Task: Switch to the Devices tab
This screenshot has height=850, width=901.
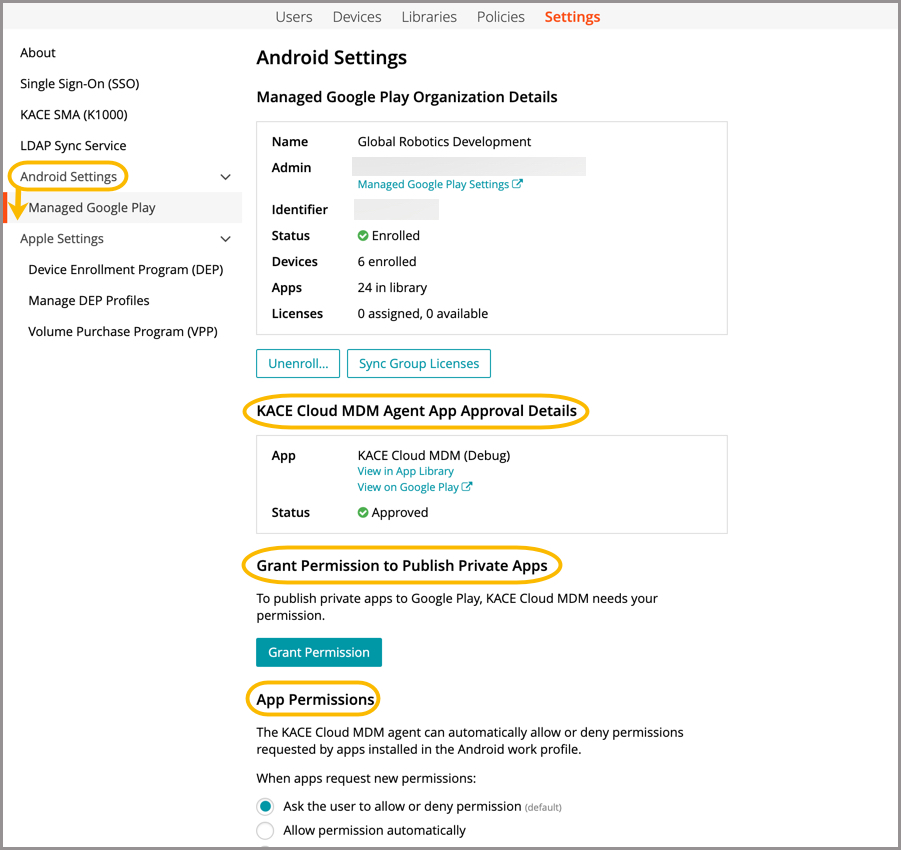Action: pyautogui.click(x=357, y=17)
